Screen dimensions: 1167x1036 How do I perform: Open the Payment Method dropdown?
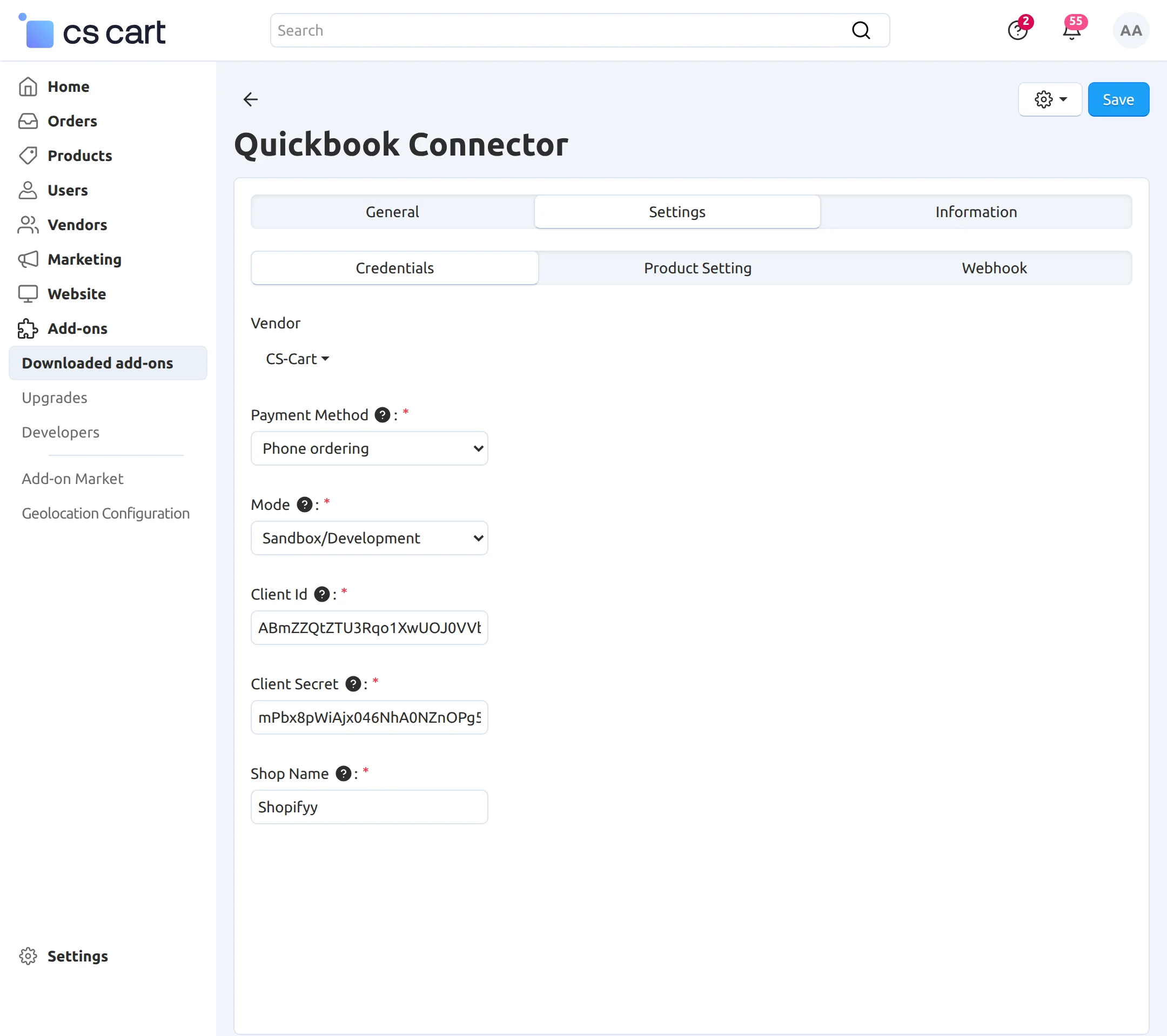pyautogui.click(x=369, y=449)
